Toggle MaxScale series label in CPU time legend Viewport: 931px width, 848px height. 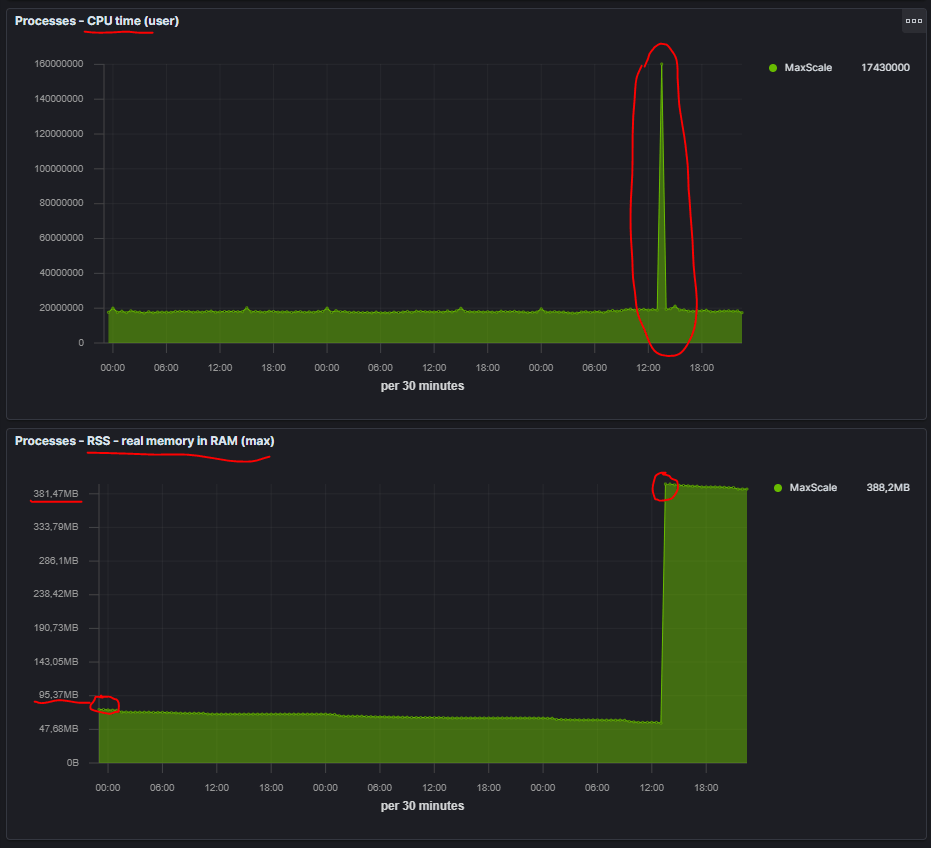coord(808,68)
